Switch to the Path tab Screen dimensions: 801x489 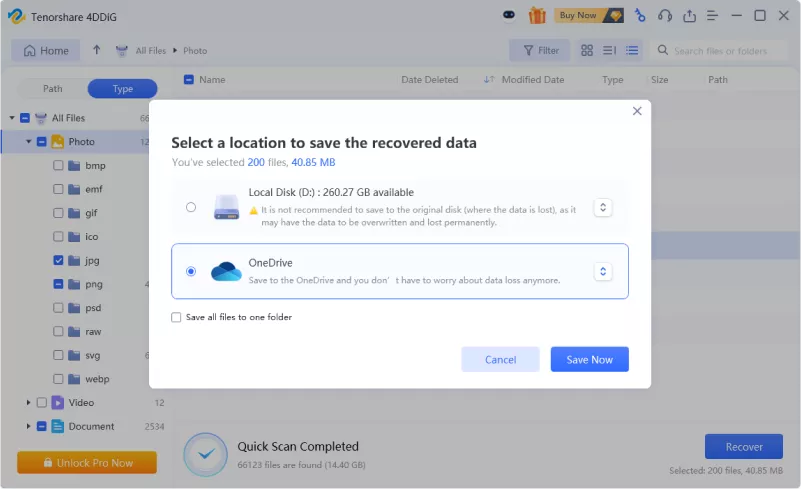[x=52, y=89]
